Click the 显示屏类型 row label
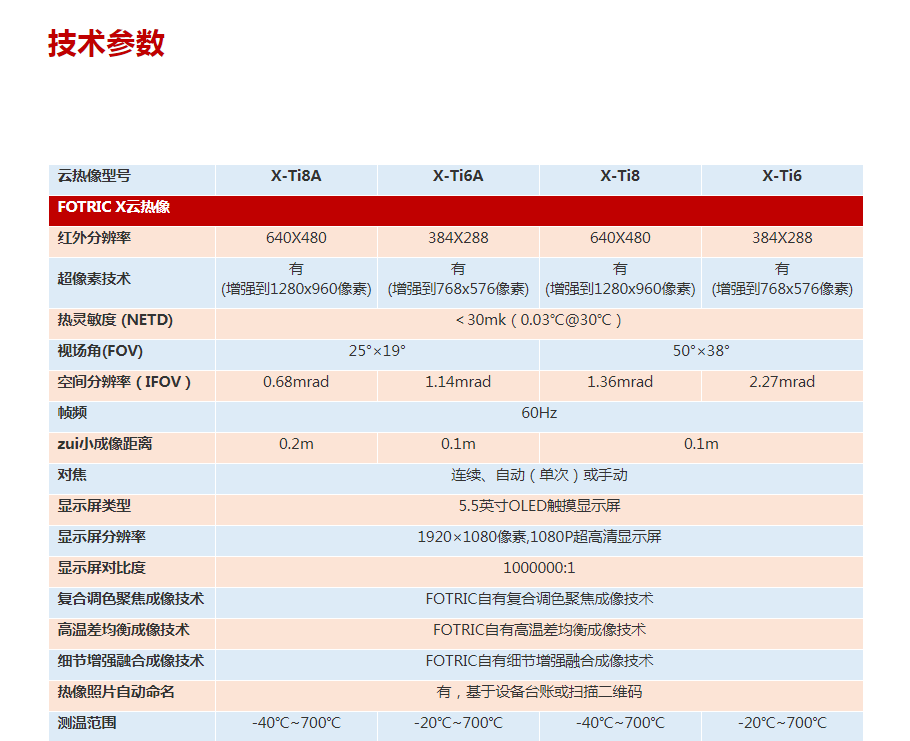 [94, 506]
